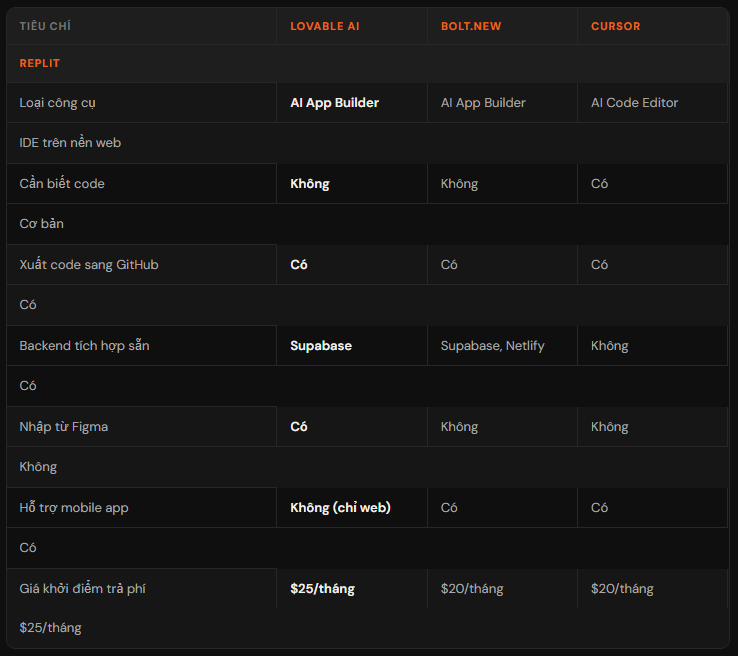Click the Bolt.new '$20/tháng' price
Viewport: 738px width, 656px height.
click(472, 589)
